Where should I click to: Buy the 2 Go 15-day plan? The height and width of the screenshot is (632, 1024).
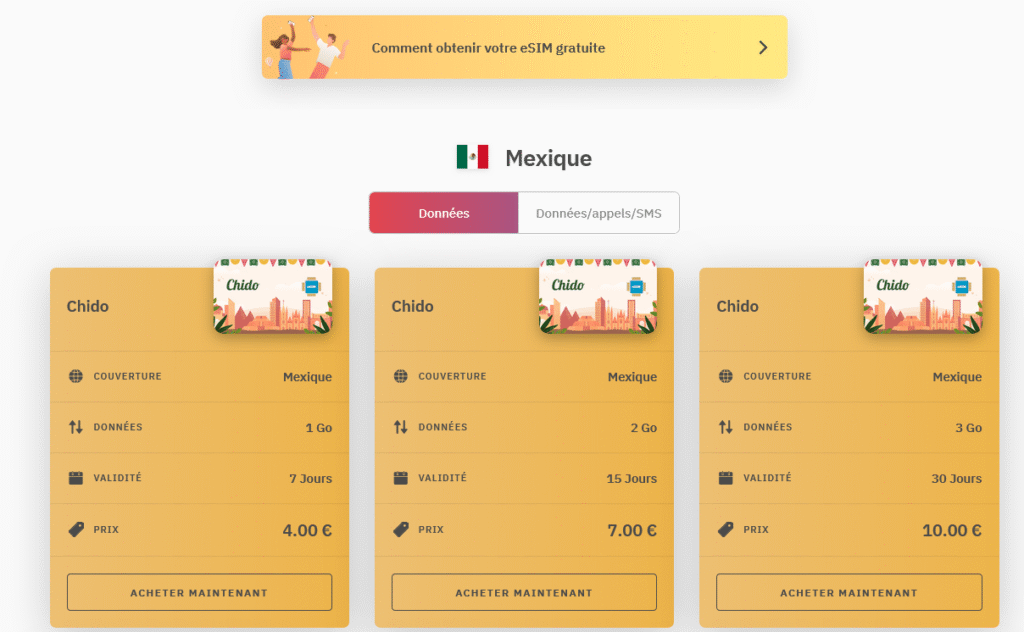(x=524, y=592)
